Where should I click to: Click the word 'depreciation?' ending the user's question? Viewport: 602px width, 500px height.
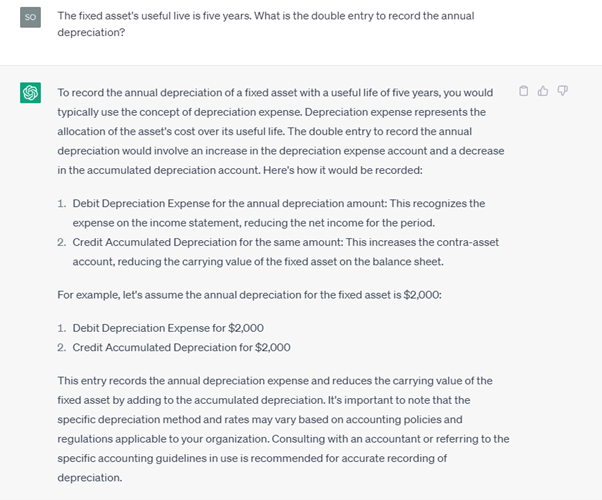[91, 33]
